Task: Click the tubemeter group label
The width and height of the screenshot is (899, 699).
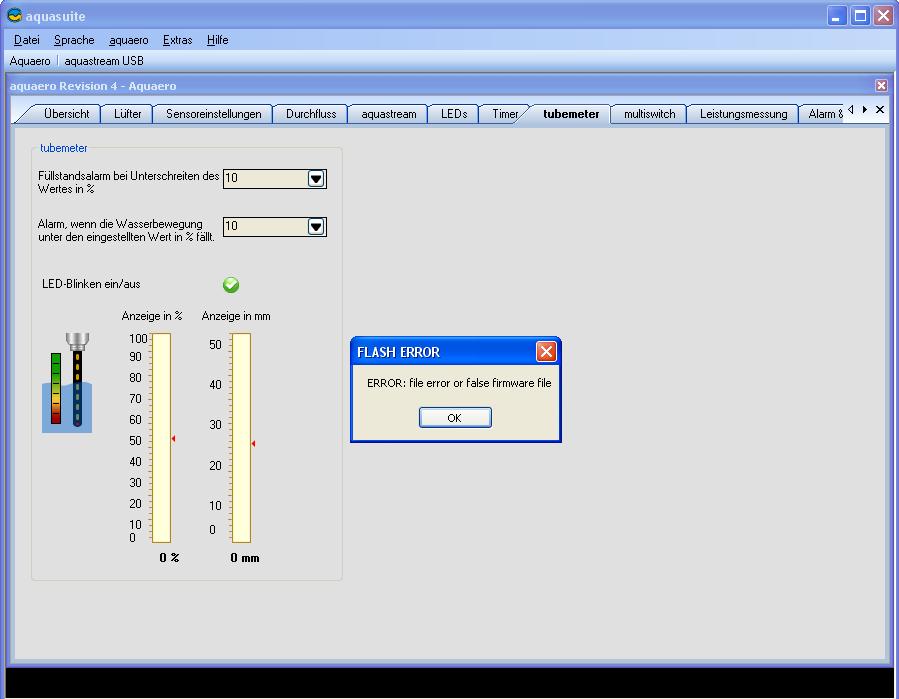Action: pos(64,148)
